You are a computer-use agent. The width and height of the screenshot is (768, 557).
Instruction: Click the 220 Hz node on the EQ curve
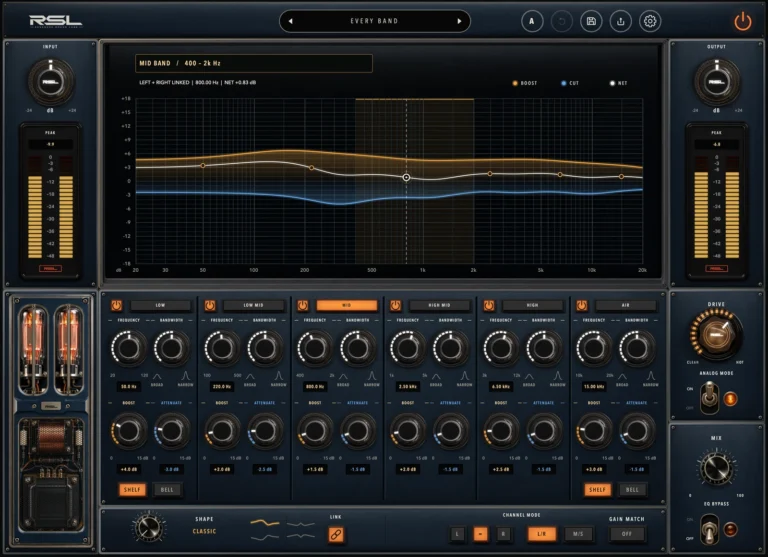[x=312, y=168]
